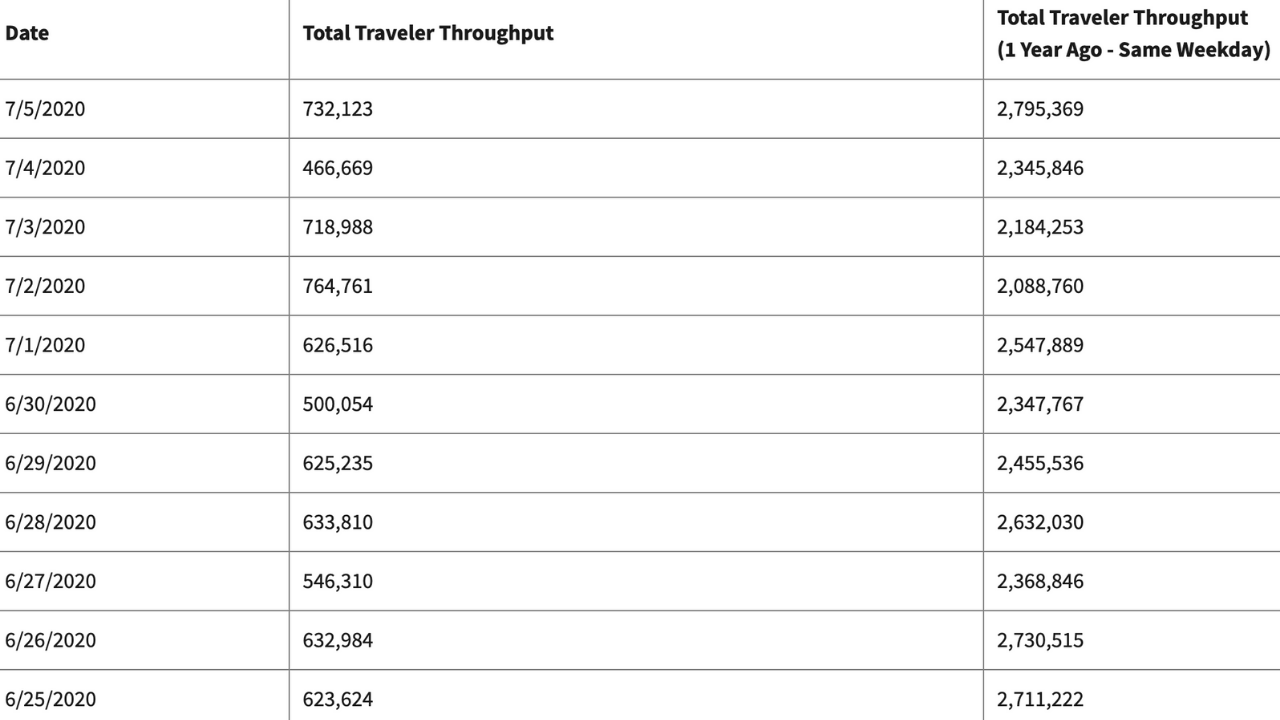Viewport: 1280px width, 720px height.
Task: Click the 2,368,846 prior-year value
Action: point(1040,581)
